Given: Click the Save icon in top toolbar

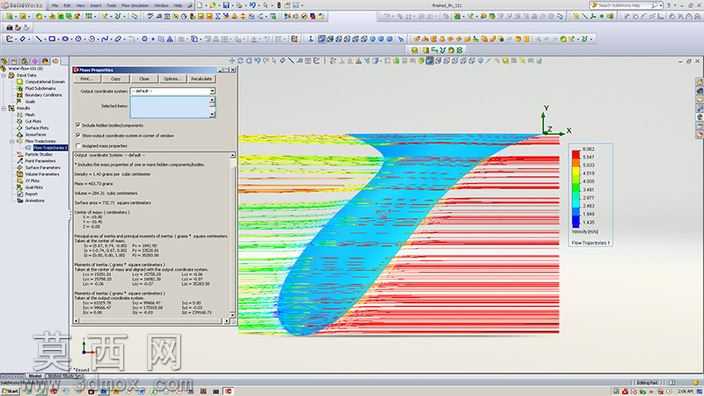Looking at the screenshot, I should [226, 5].
